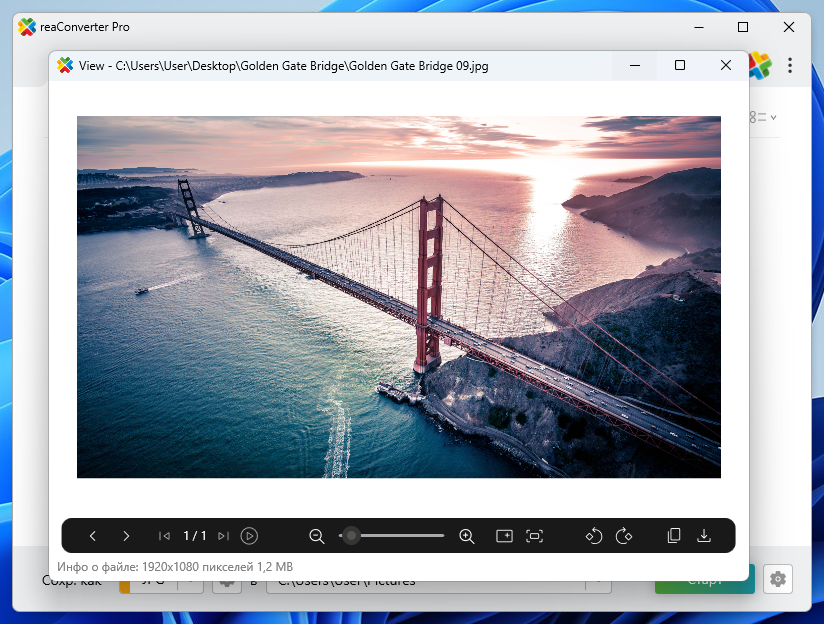824x624 pixels.
Task: Click the zoom slider handle
Action: click(x=351, y=536)
